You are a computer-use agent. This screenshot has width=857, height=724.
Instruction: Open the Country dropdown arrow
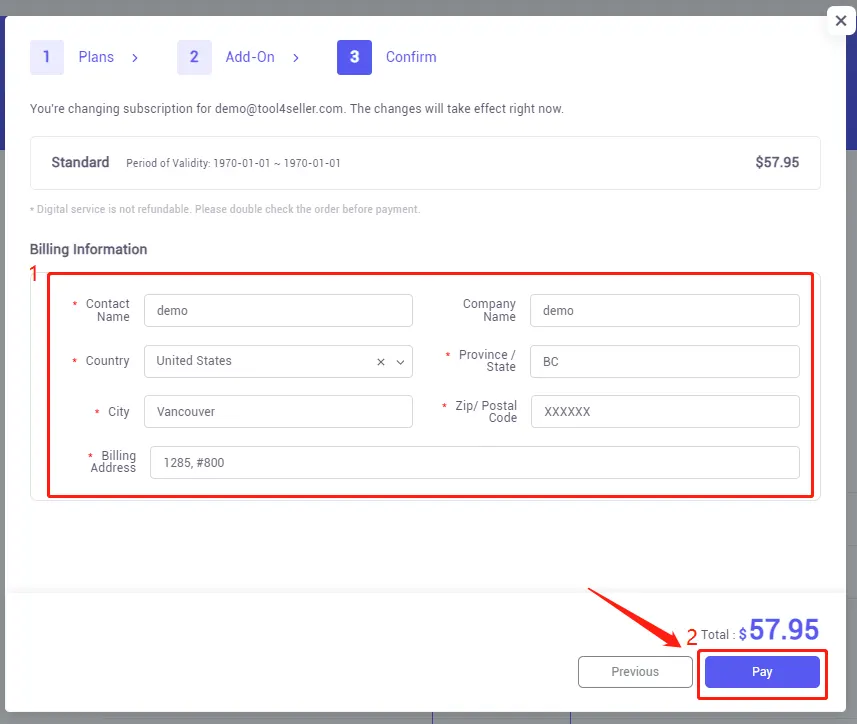point(399,360)
